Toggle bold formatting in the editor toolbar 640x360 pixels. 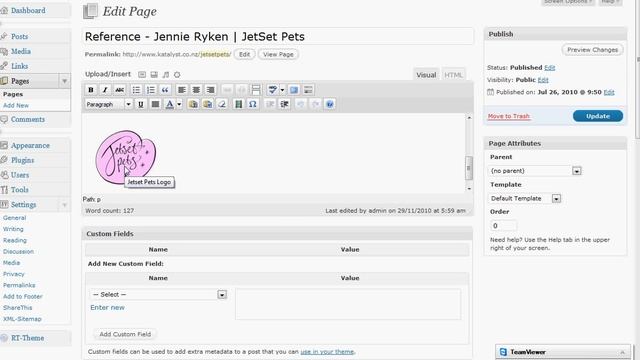(x=91, y=90)
